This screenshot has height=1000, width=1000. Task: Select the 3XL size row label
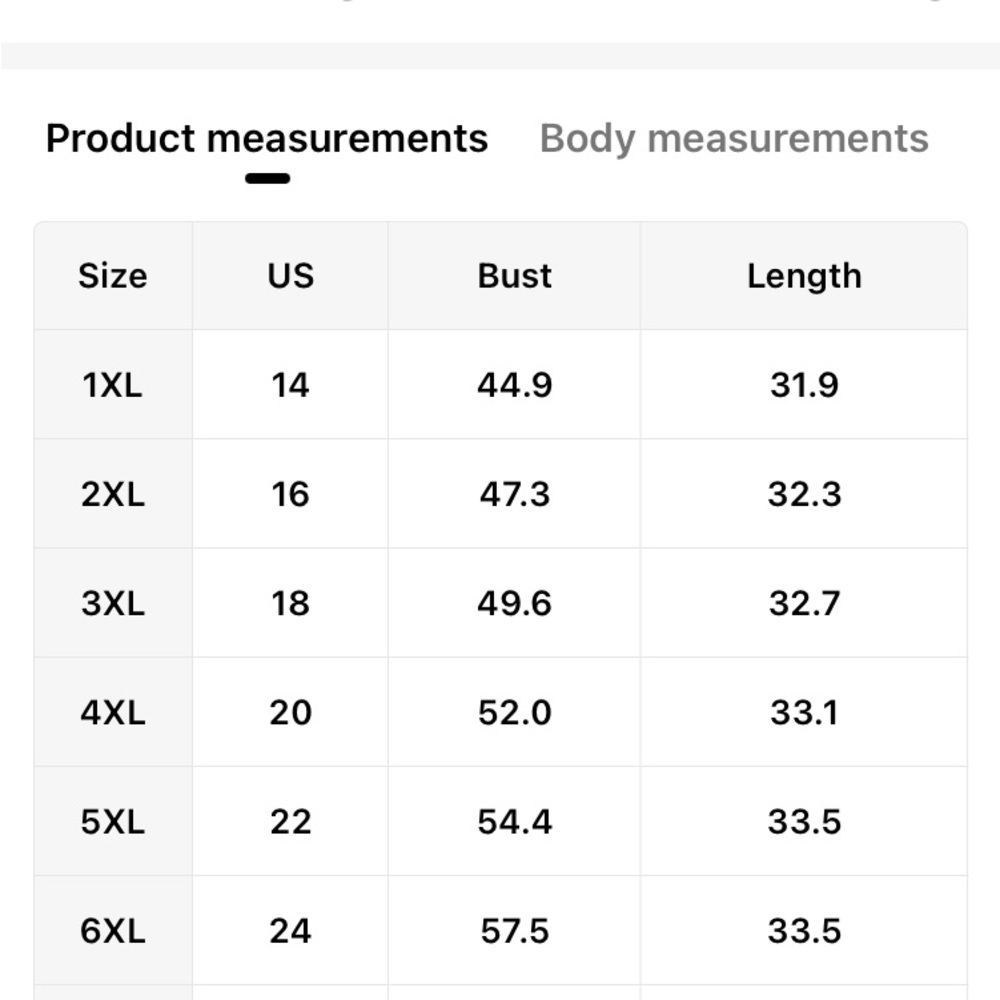pos(113,603)
